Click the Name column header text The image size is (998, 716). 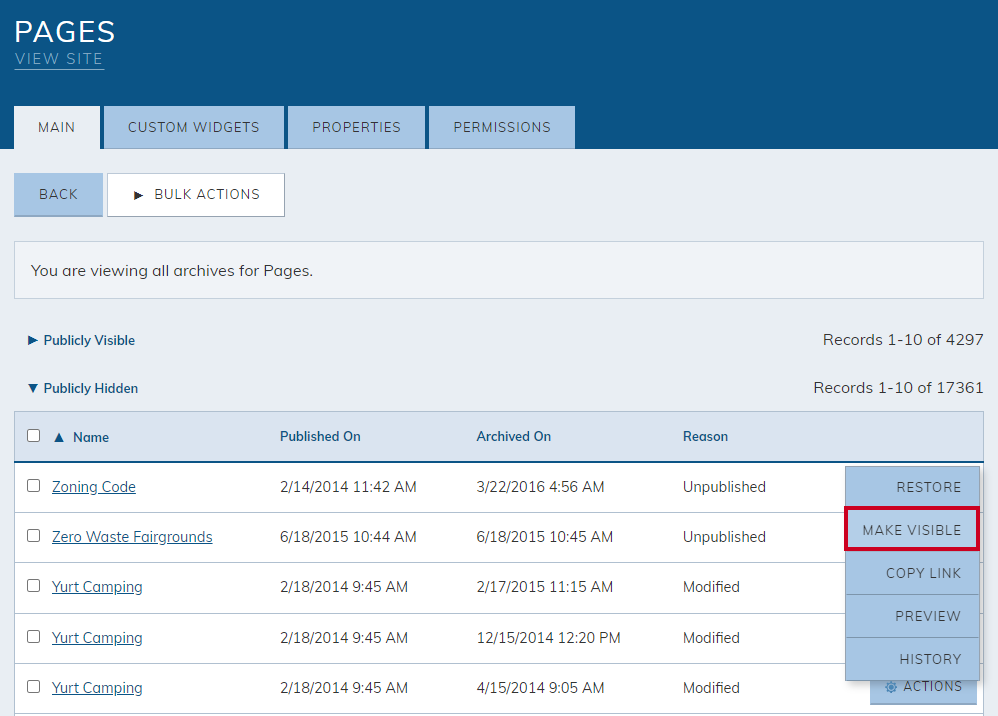[91, 437]
